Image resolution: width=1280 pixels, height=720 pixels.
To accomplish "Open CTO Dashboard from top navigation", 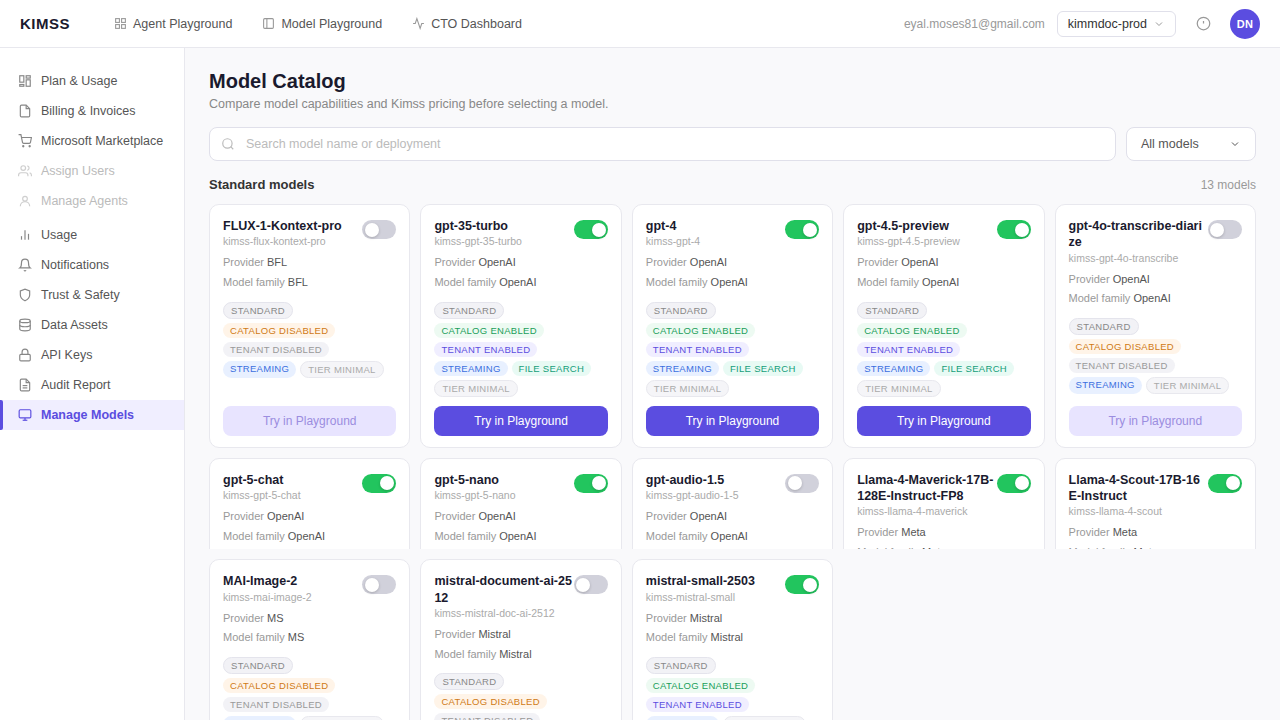I will pos(467,24).
